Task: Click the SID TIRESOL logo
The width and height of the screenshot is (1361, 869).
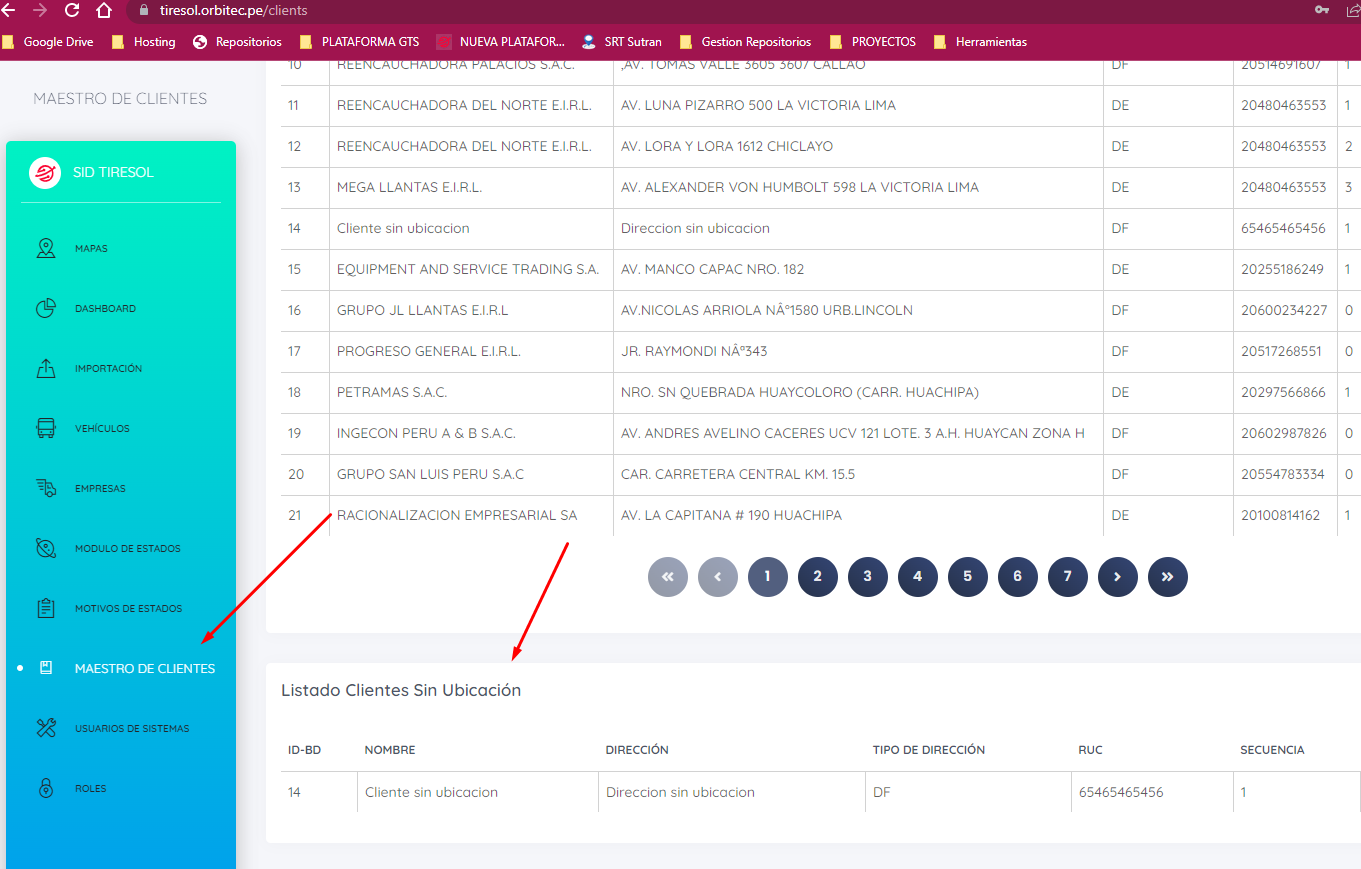Action: (45, 173)
